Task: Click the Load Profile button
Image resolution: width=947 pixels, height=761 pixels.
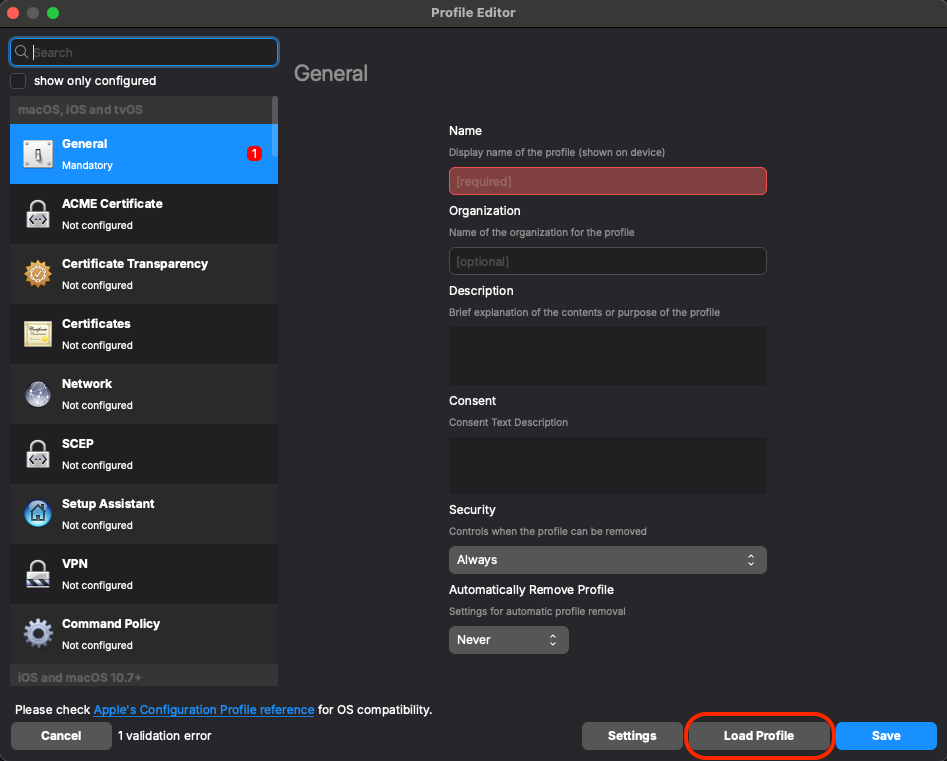Action: (x=759, y=736)
